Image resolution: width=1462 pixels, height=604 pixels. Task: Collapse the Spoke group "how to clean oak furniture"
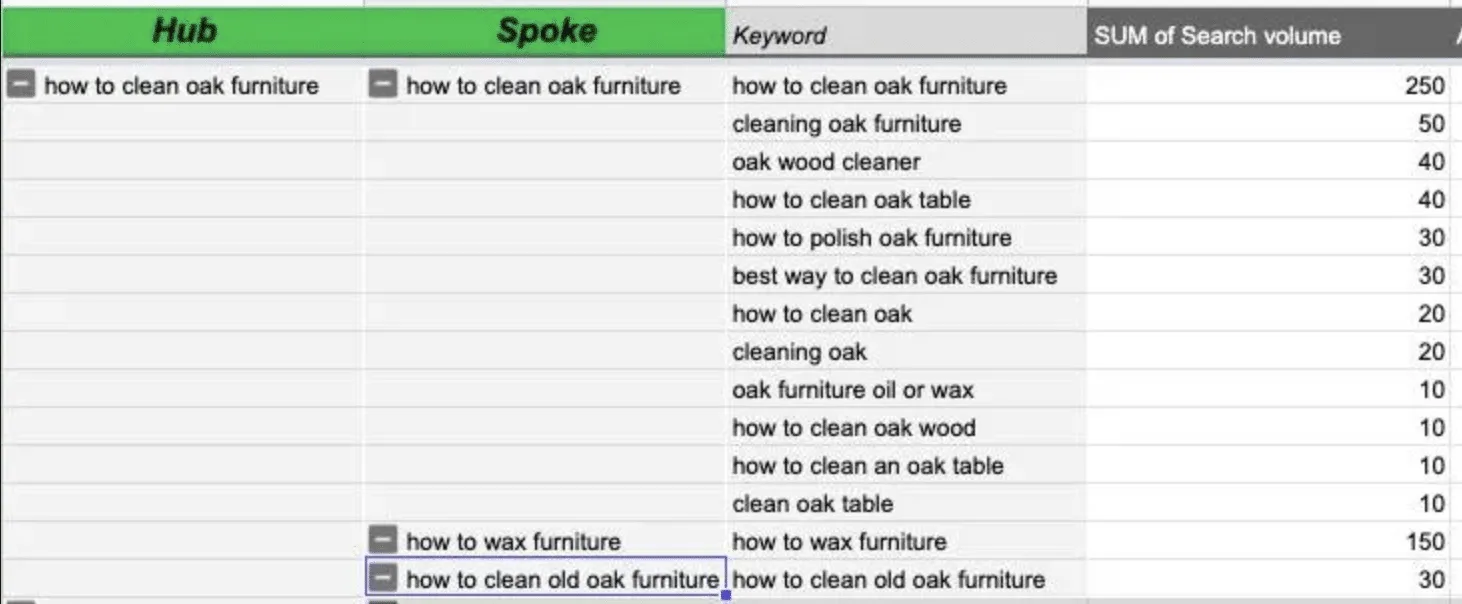tap(383, 84)
